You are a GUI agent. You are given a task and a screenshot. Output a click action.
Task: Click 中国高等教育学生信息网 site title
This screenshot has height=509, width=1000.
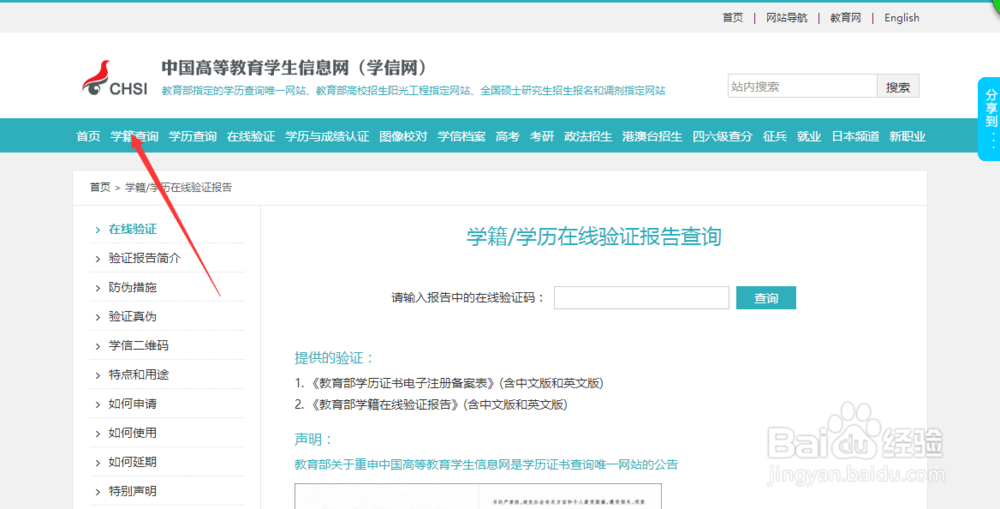[x=297, y=68]
